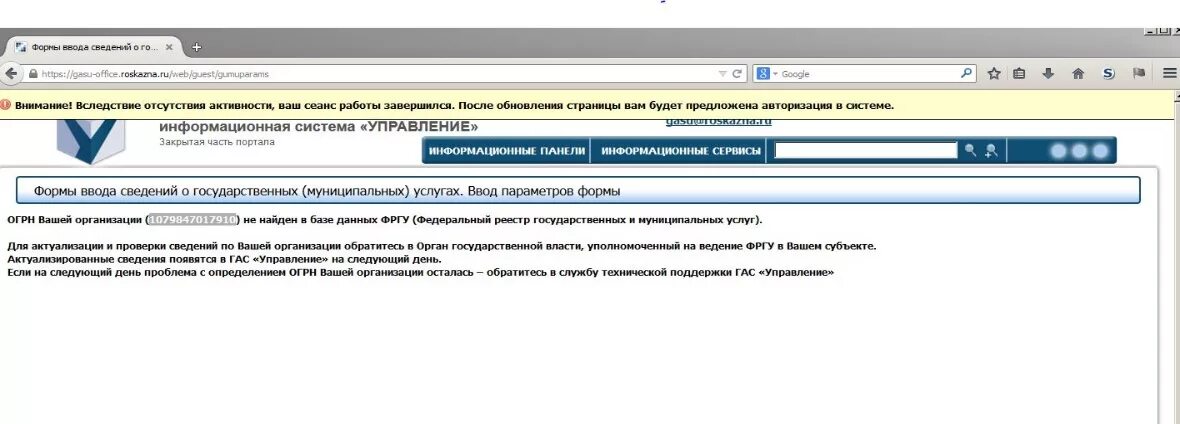This screenshot has width=1180, height=424.
Task: Click the magnifier in the Google search box
Action: coord(966,74)
